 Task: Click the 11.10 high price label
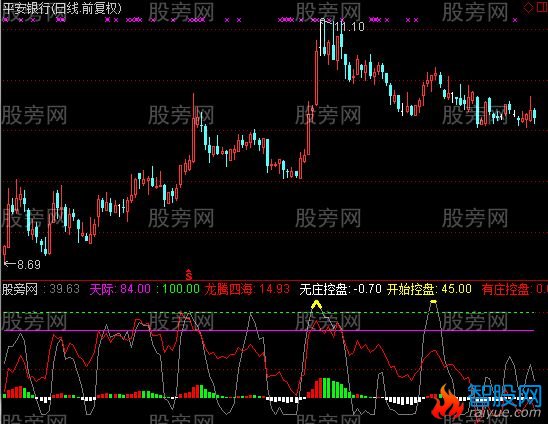(349, 27)
